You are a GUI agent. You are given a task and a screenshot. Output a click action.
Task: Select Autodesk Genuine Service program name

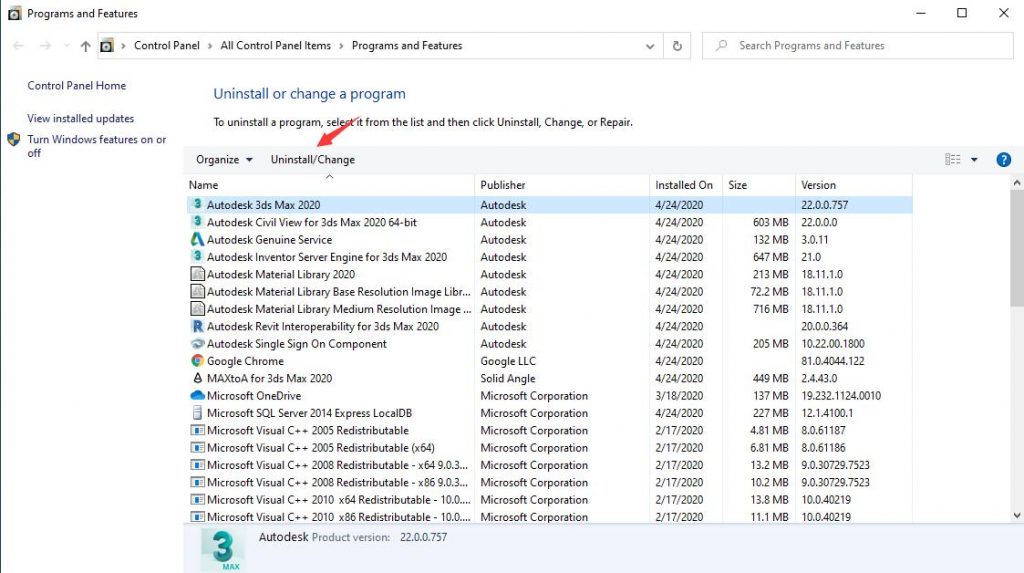(x=269, y=240)
